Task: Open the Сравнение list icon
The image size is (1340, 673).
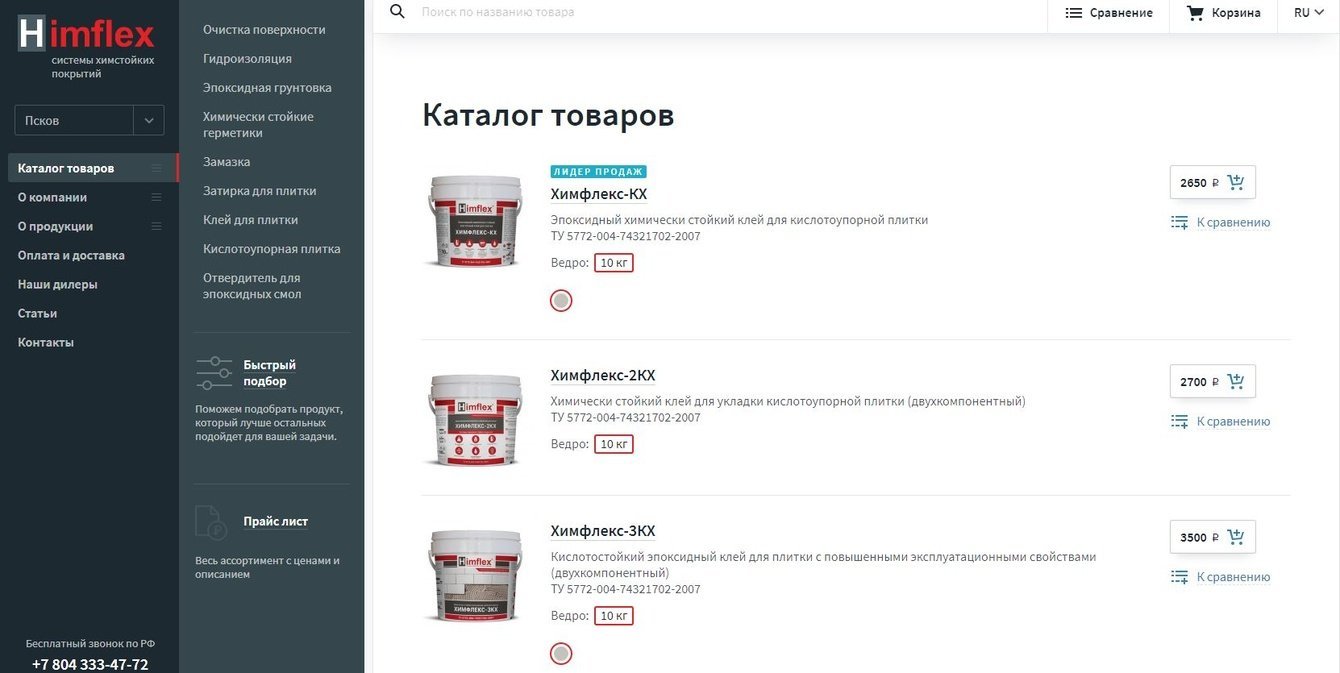Action: (x=1074, y=13)
